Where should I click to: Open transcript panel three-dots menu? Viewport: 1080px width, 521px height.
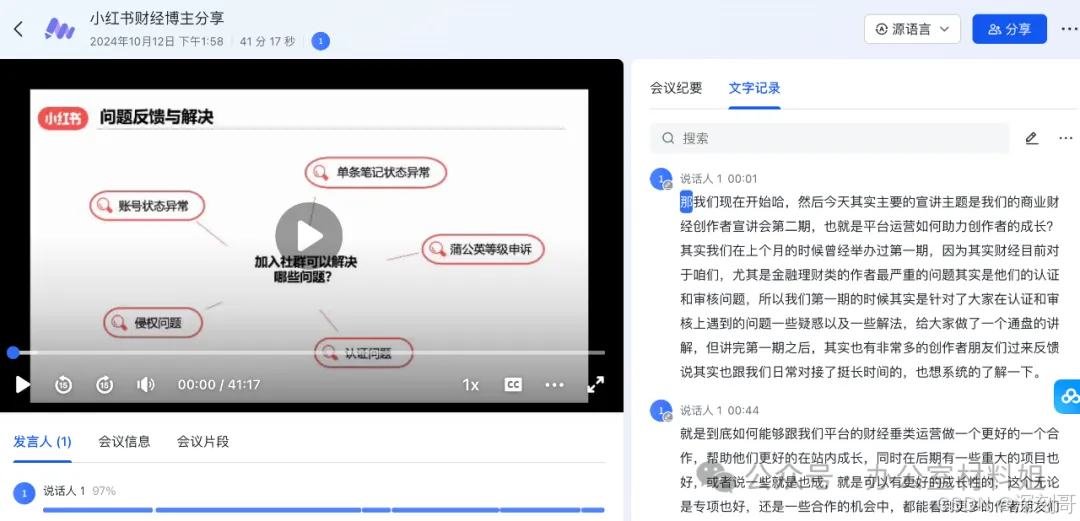tap(1066, 138)
